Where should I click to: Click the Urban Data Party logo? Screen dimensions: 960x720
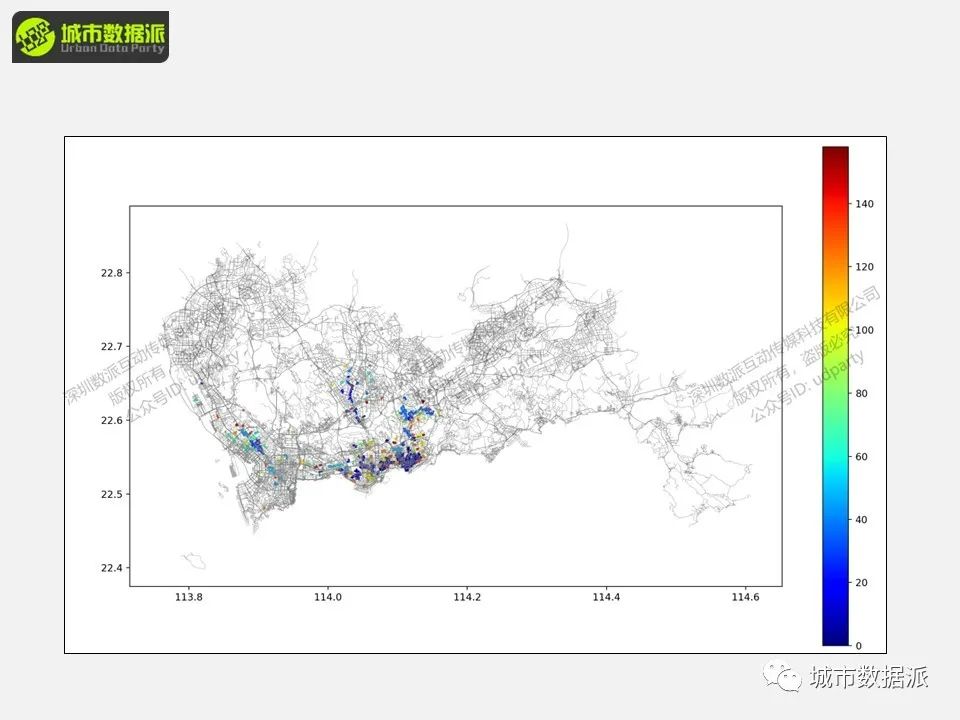91,37
